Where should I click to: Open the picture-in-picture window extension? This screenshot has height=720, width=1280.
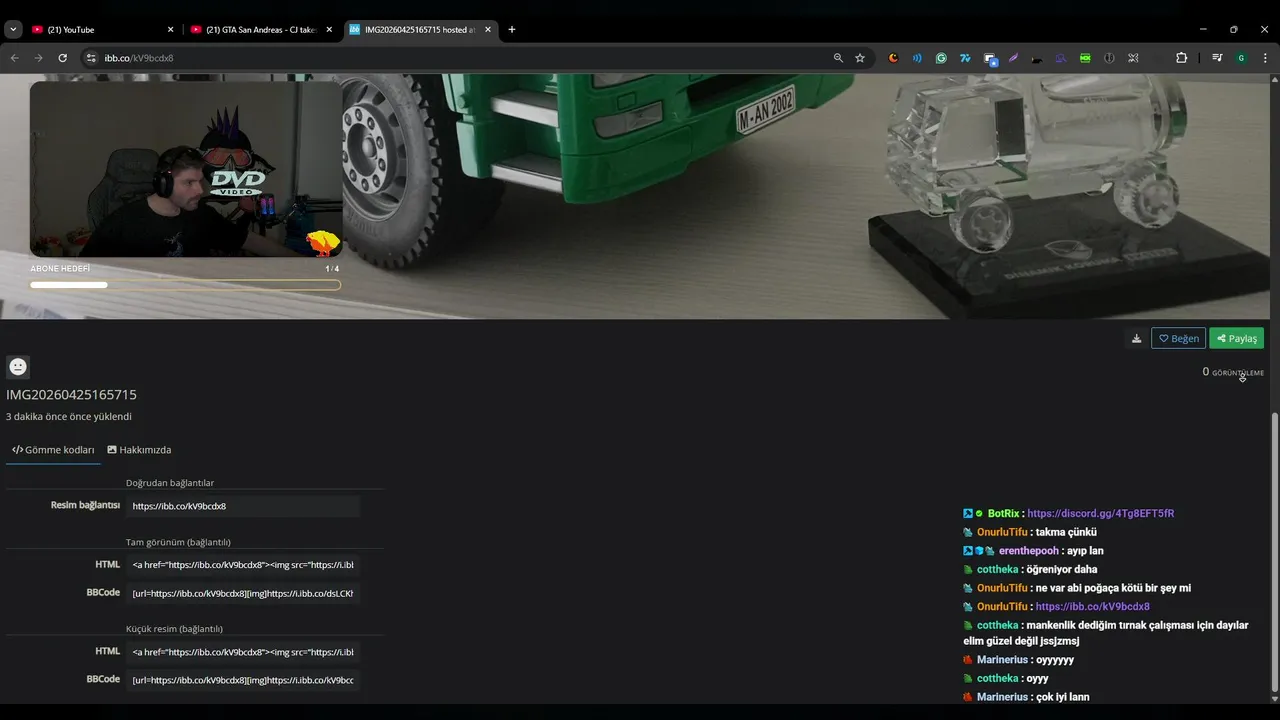click(x=990, y=59)
